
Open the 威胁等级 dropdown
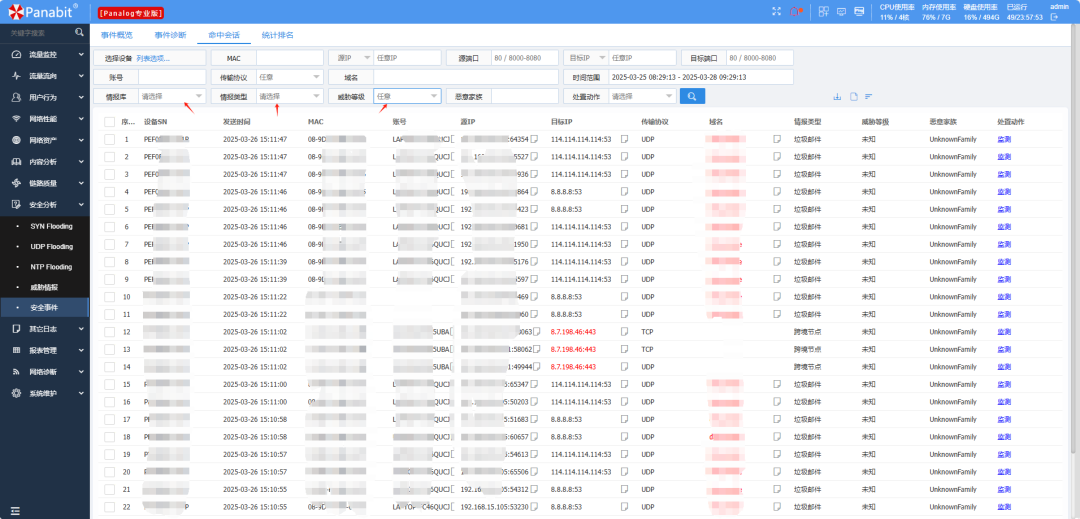(x=407, y=96)
